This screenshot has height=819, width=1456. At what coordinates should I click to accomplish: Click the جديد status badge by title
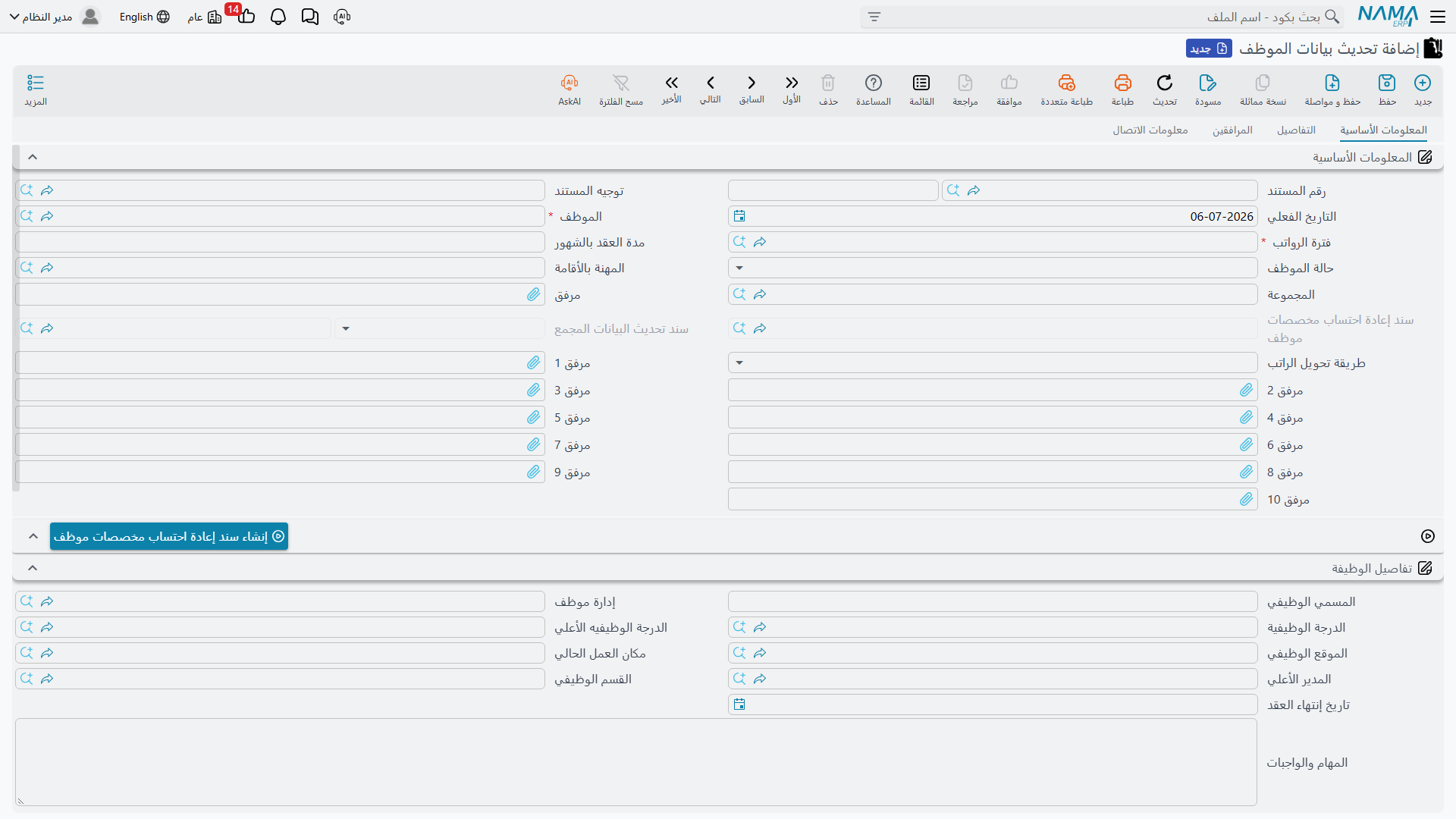coord(1209,49)
